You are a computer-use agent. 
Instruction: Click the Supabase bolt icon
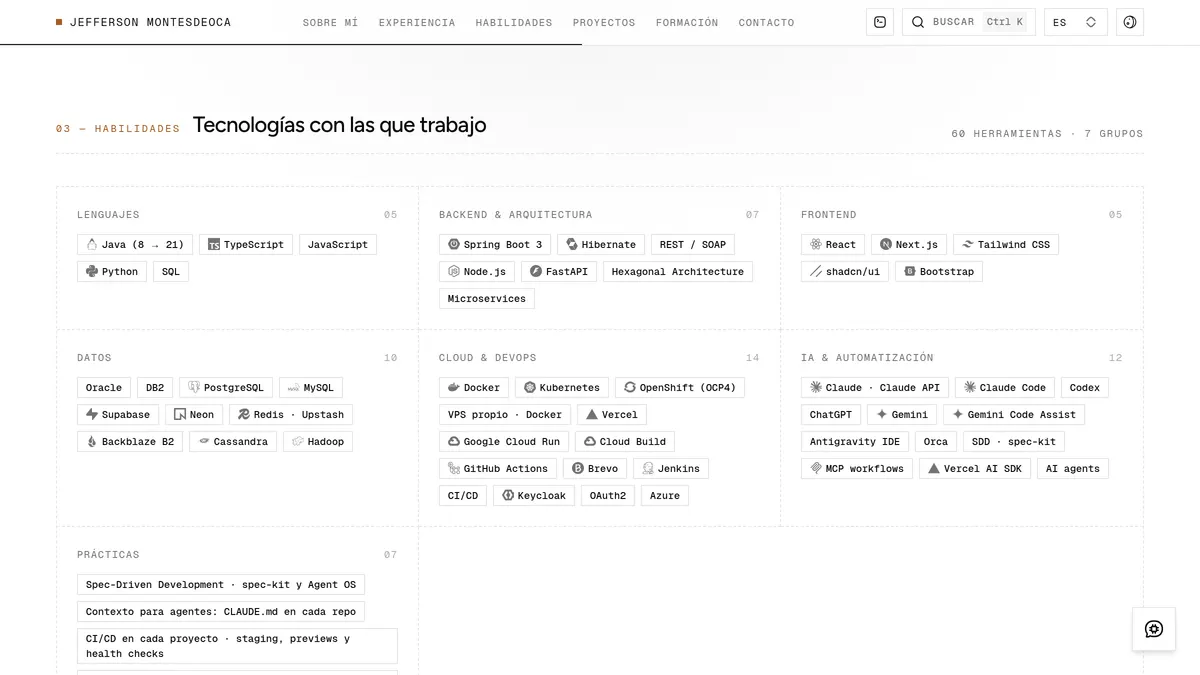(92, 414)
